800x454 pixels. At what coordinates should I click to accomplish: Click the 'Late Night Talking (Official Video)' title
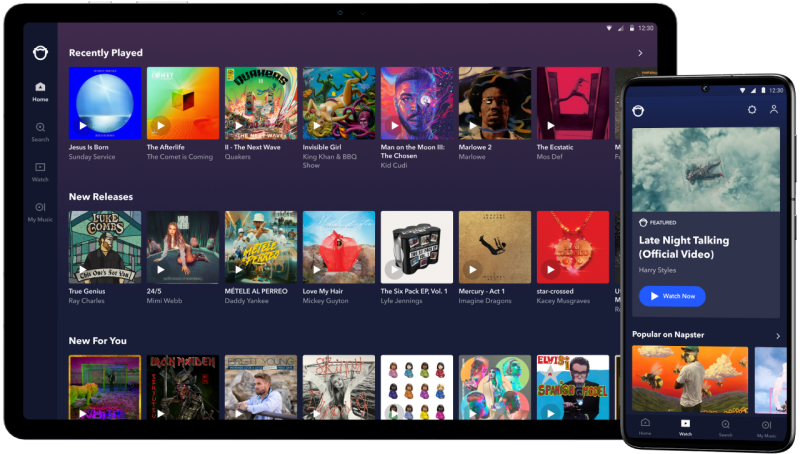[x=684, y=247]
